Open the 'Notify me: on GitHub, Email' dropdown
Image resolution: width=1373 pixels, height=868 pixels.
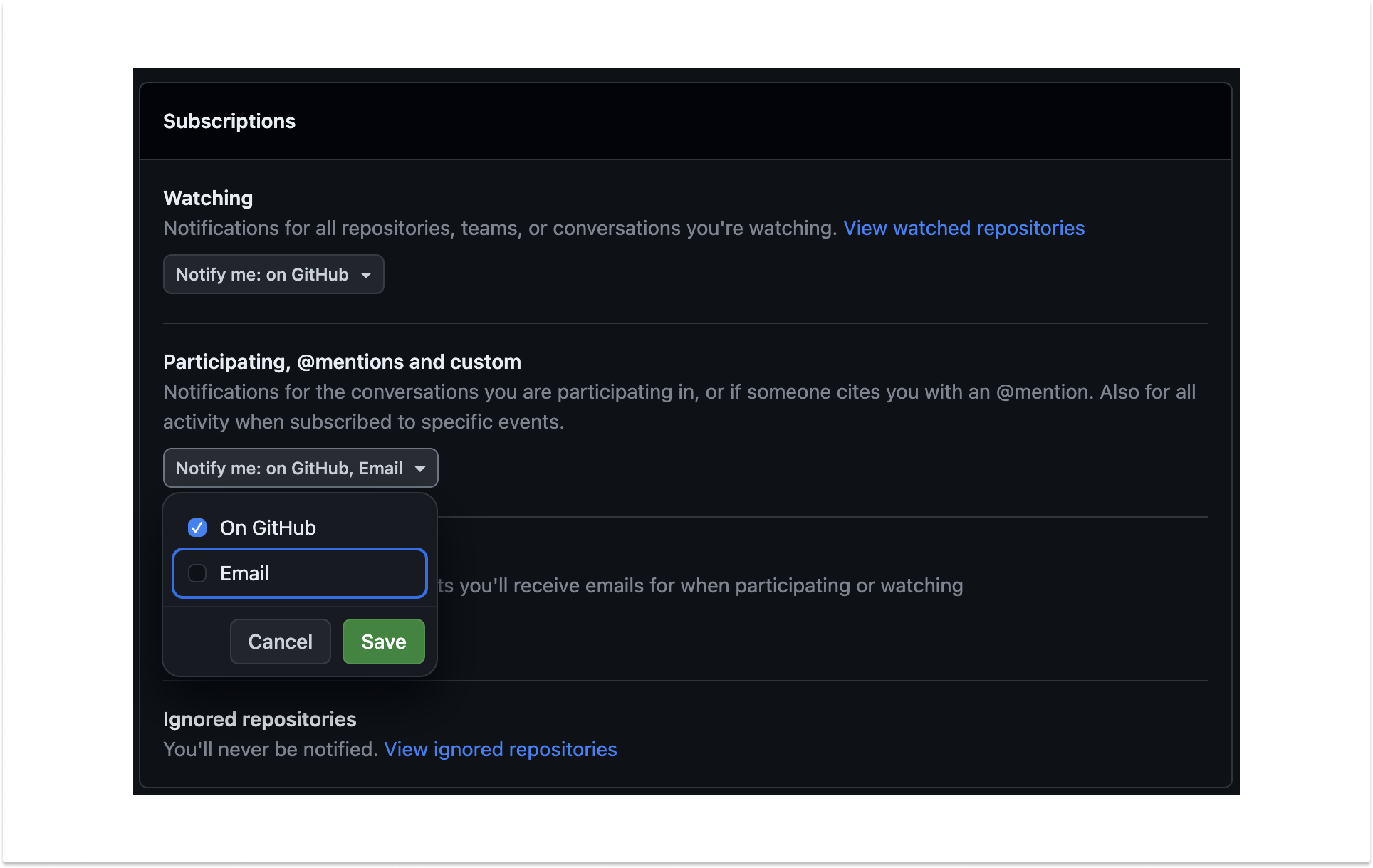click(x=300, y=468)
